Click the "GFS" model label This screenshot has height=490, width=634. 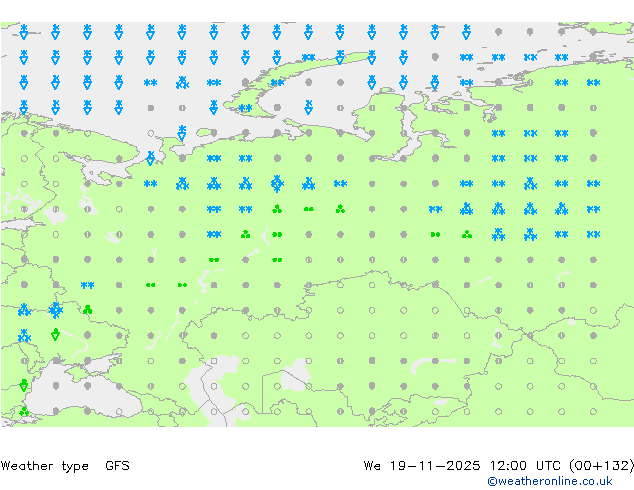point(117,466)
